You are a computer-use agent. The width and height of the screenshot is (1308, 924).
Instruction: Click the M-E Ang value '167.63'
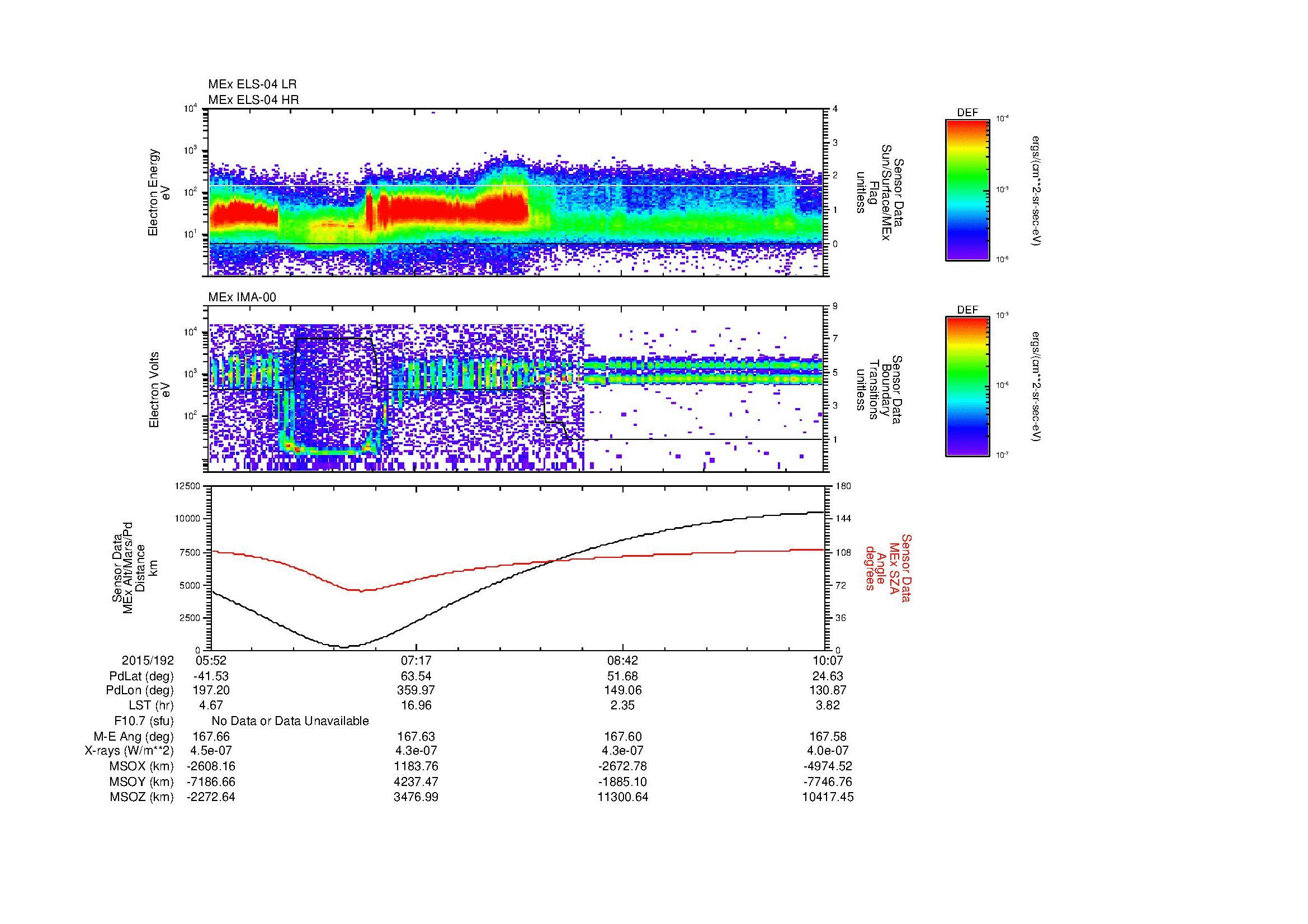coord(417,737)
